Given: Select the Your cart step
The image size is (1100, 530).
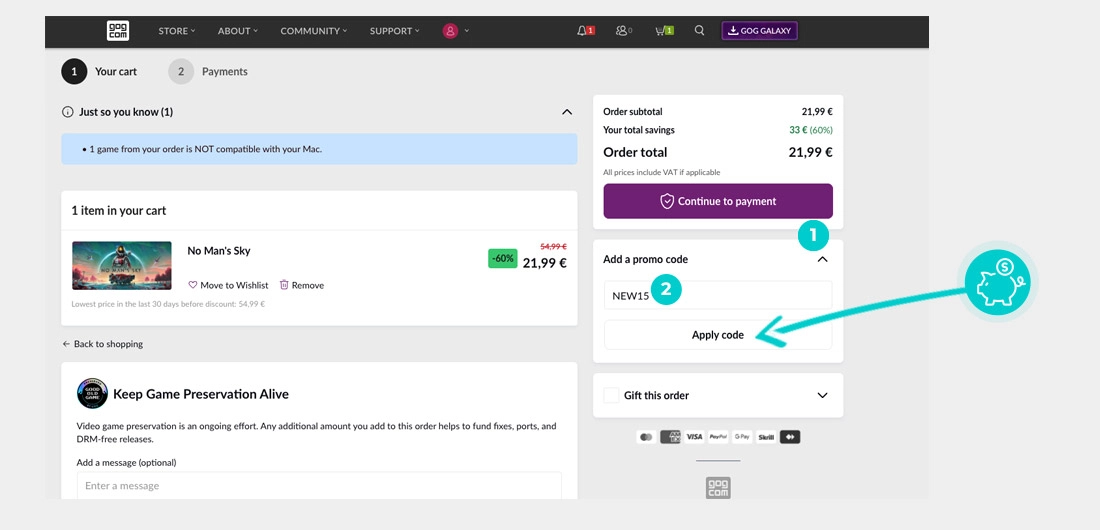Looking at the screenshot, I should [x=99, y=72].
